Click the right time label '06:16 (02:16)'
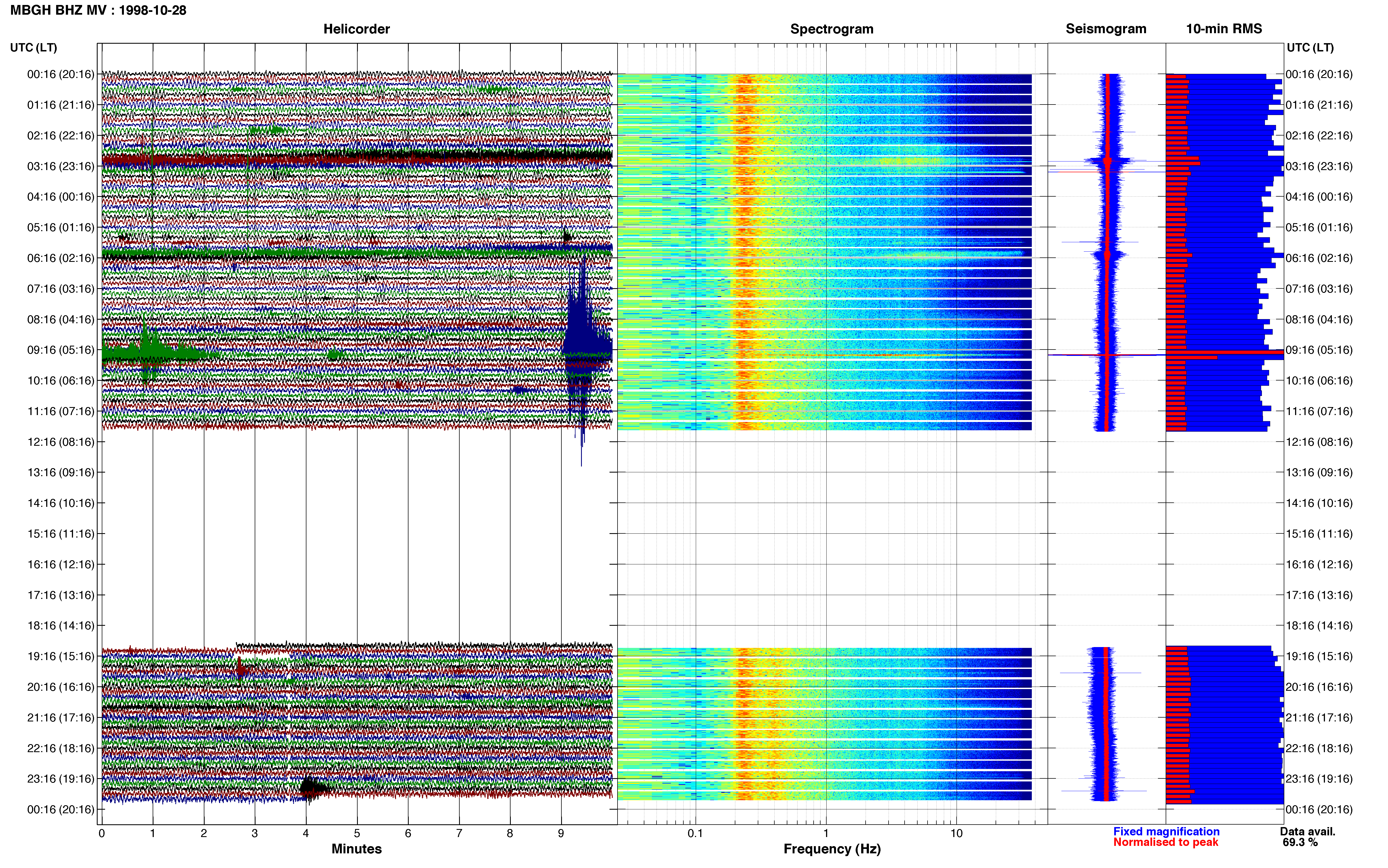The height and width of the screenshot is (868, 1388). [x=1319, y=258]
